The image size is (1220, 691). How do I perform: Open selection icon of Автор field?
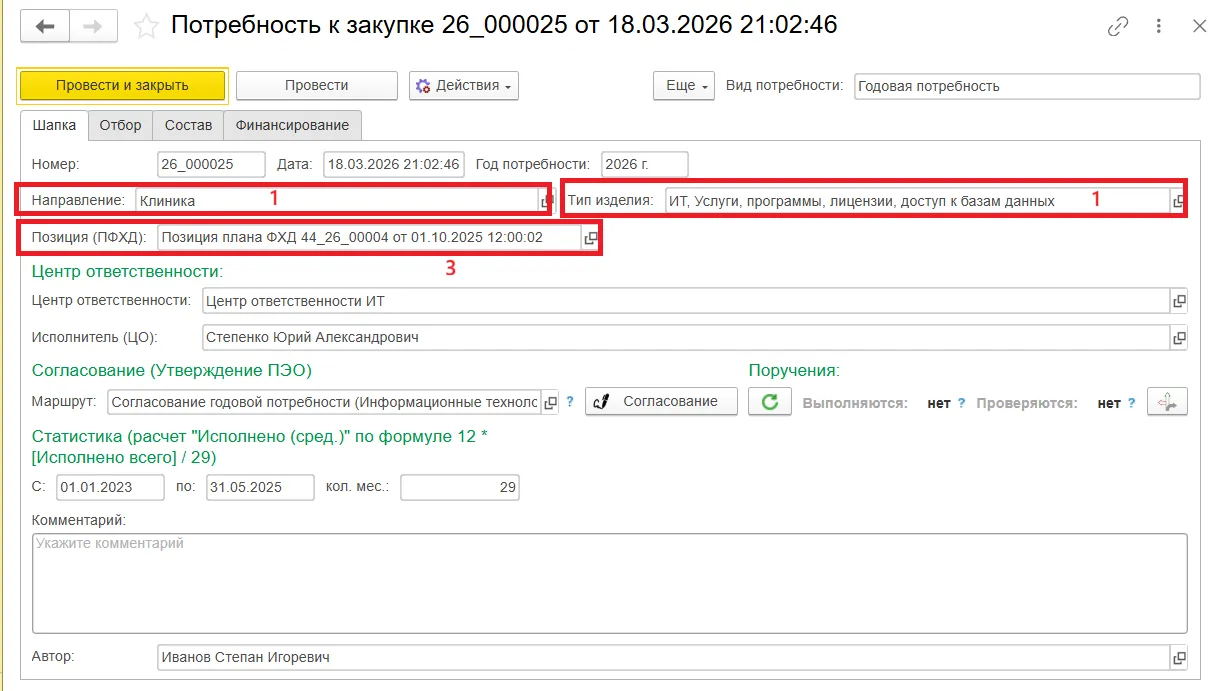click(1179, 657)
